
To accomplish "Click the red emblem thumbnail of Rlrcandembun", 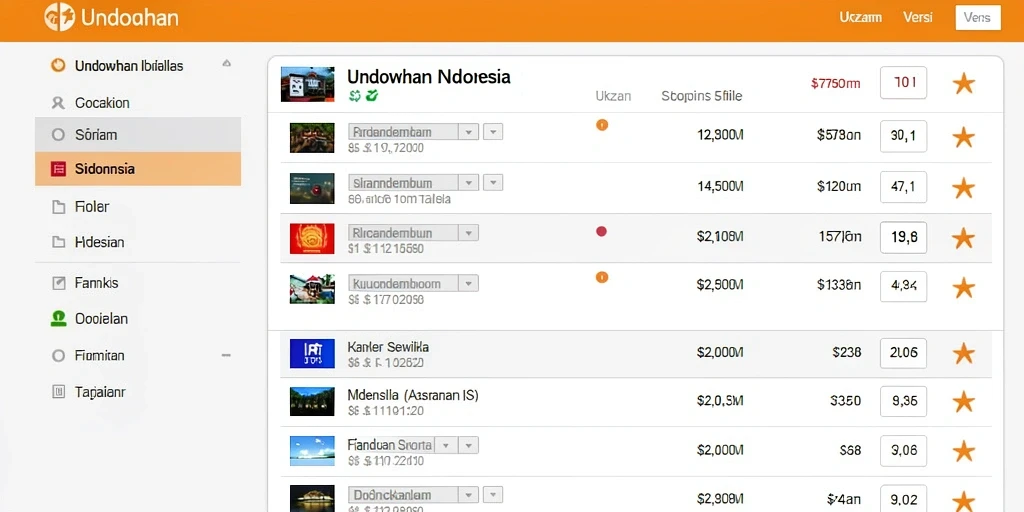I will tap(312, 238).
